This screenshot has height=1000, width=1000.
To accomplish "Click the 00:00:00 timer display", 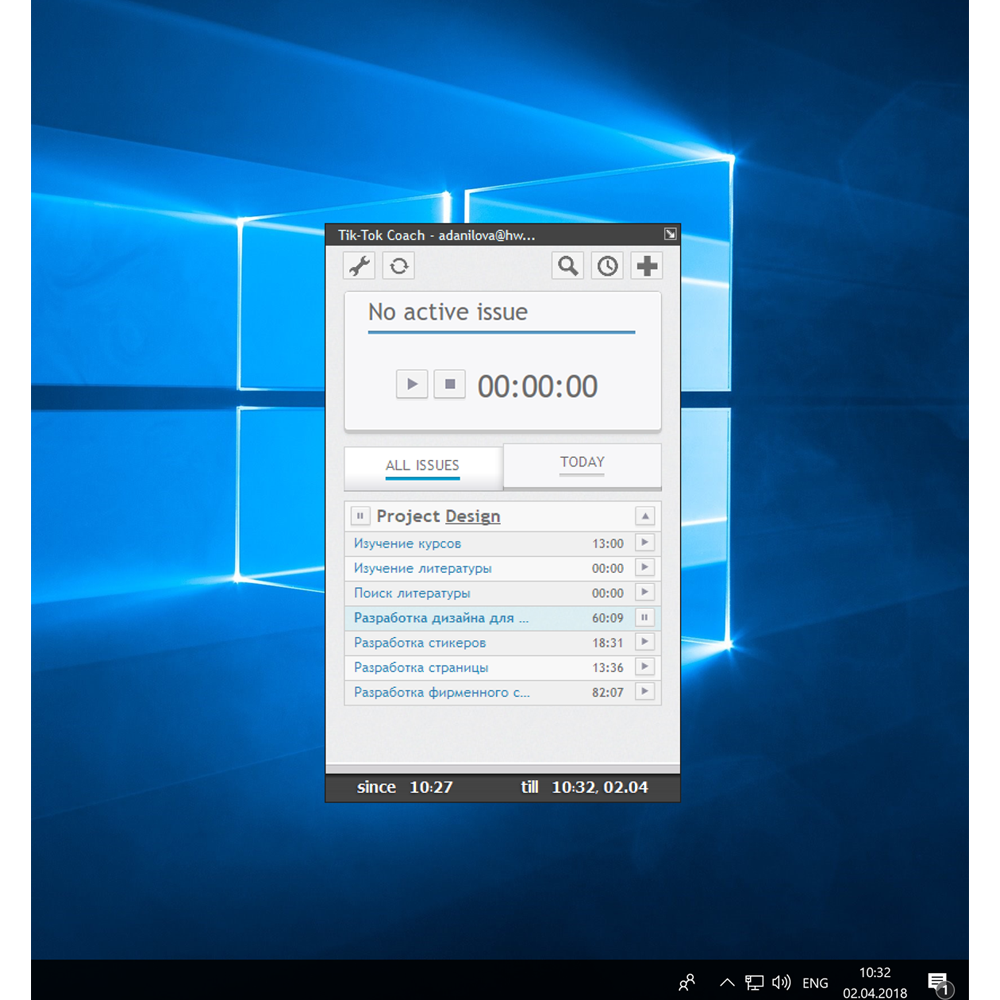I will click(x=538, y=386).
